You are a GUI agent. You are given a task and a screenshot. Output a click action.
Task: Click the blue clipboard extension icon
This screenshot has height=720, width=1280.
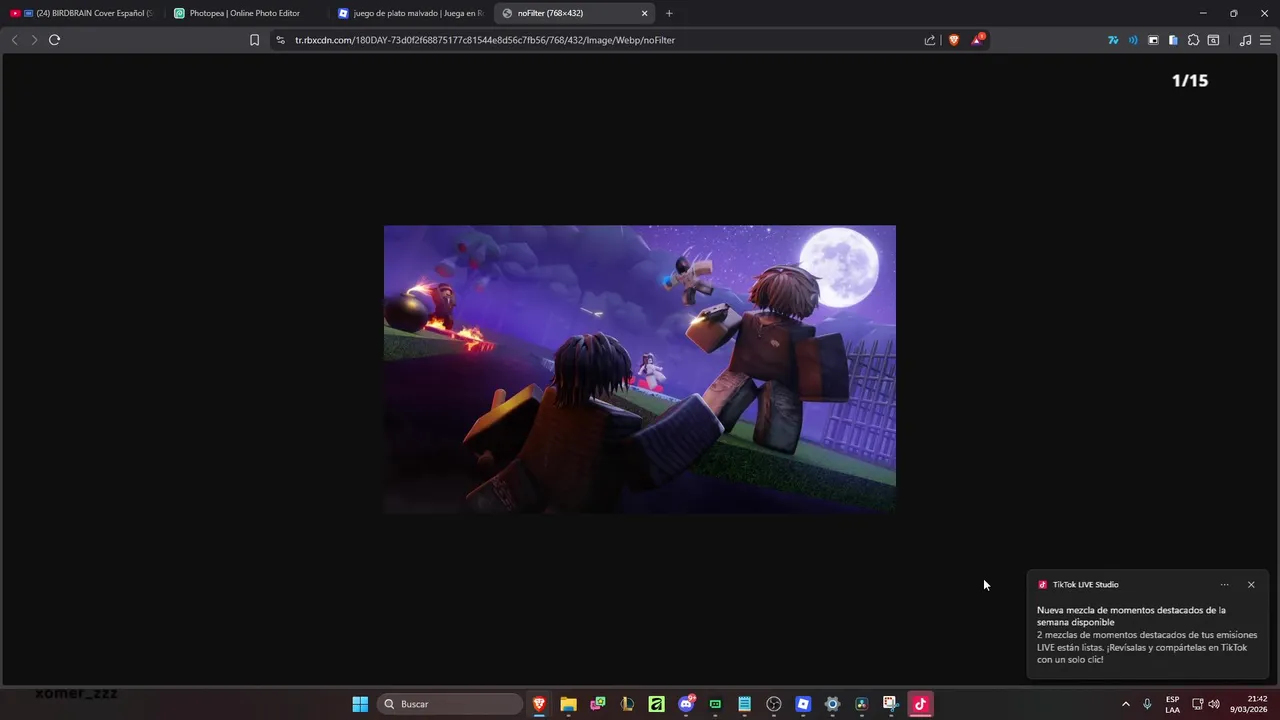click(1173, 40)
